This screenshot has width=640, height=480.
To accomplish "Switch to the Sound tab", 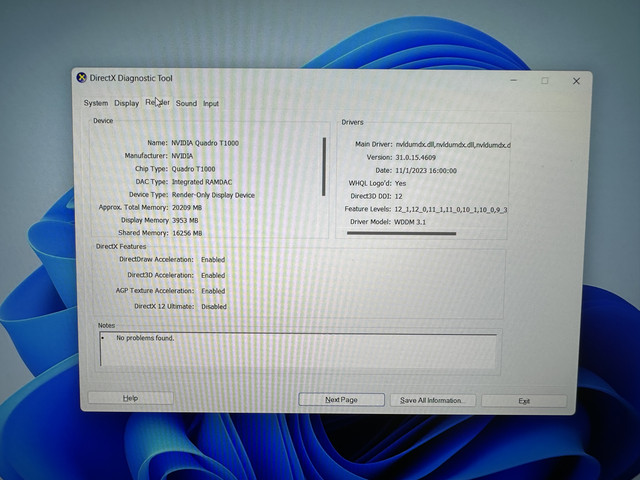I will pyautogui.click(x=186, y=103).
